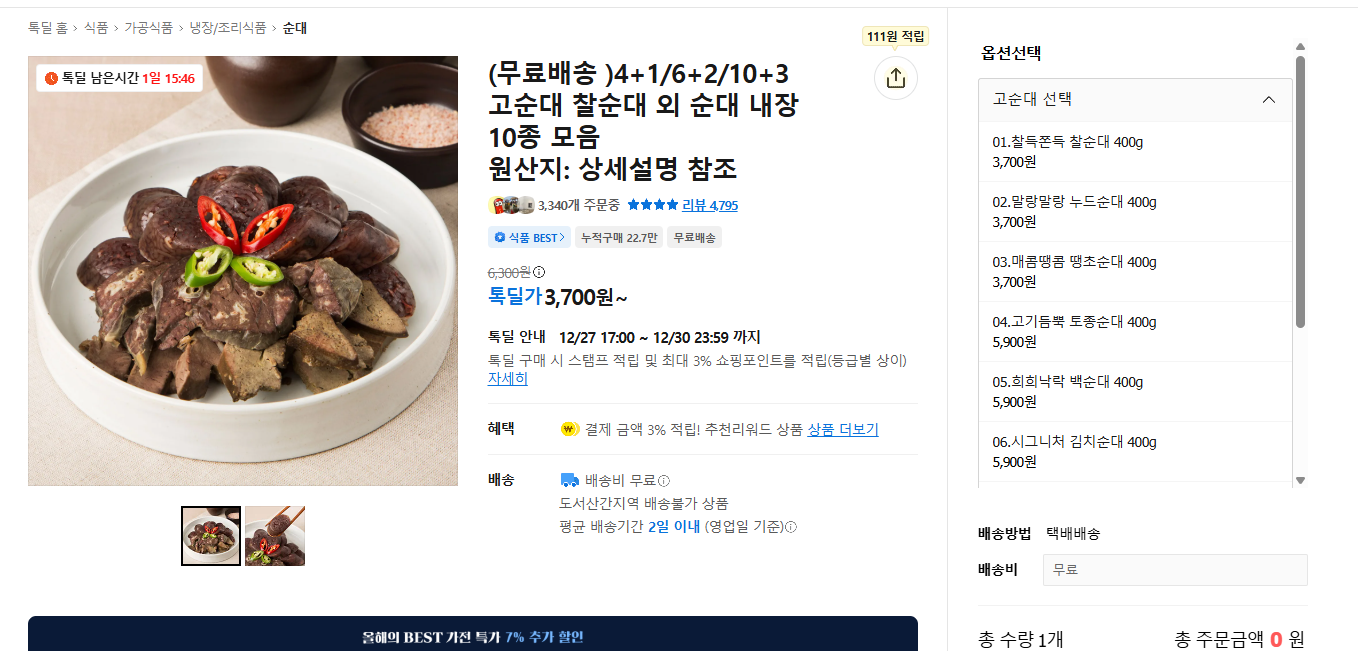Go to 가공식품 breadcrumb category
Image resolution: width=1358 pixels, height=651 pixels.
coord(148,28)
